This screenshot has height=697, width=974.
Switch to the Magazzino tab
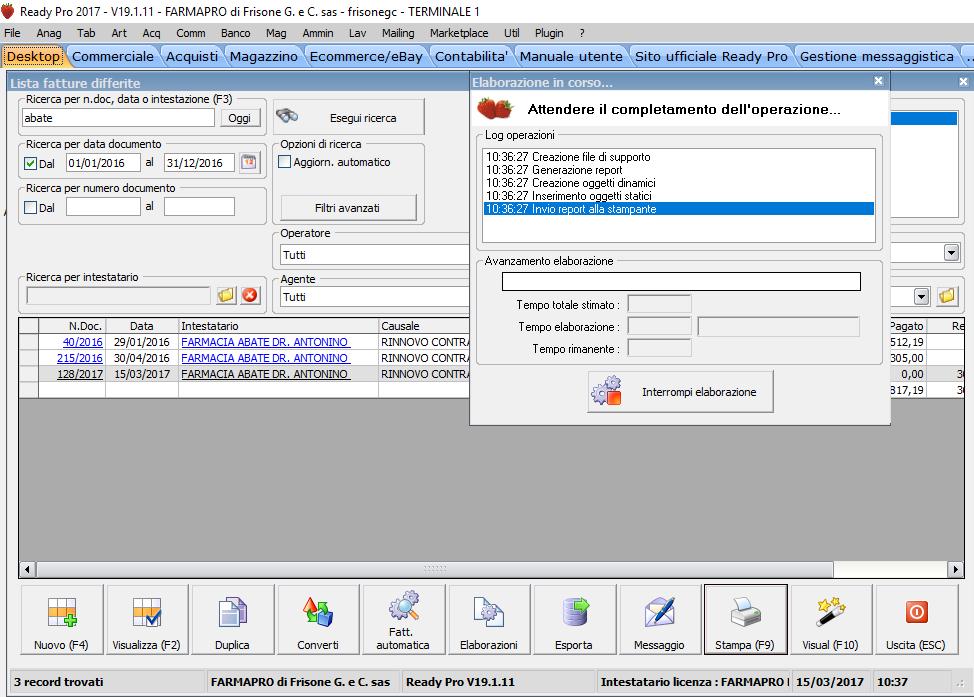pos(263,57)
